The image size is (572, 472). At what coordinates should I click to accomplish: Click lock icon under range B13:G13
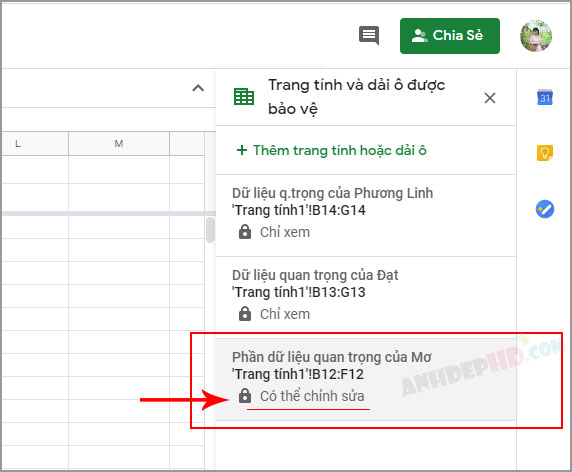click(x=245, y=314)
